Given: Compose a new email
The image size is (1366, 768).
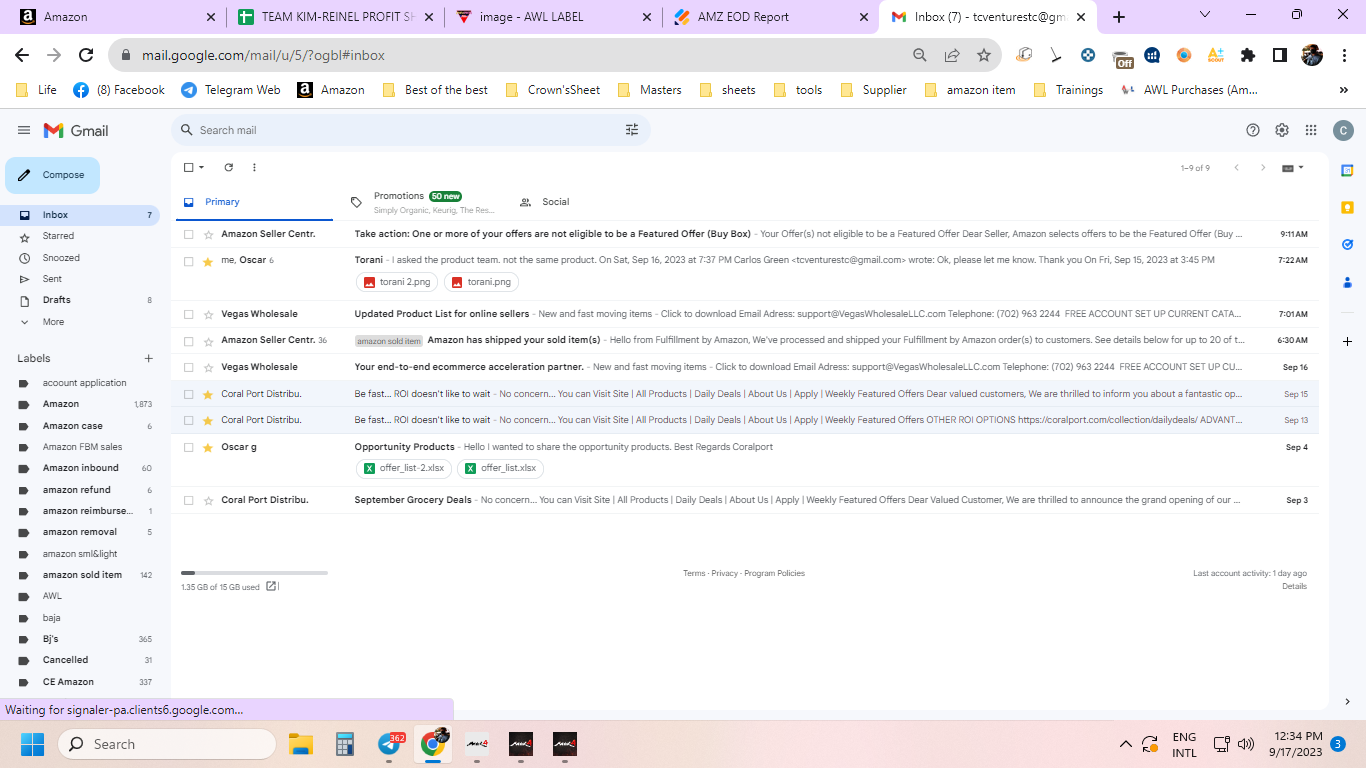Looking at the screenshot, I should pos(53,175).
